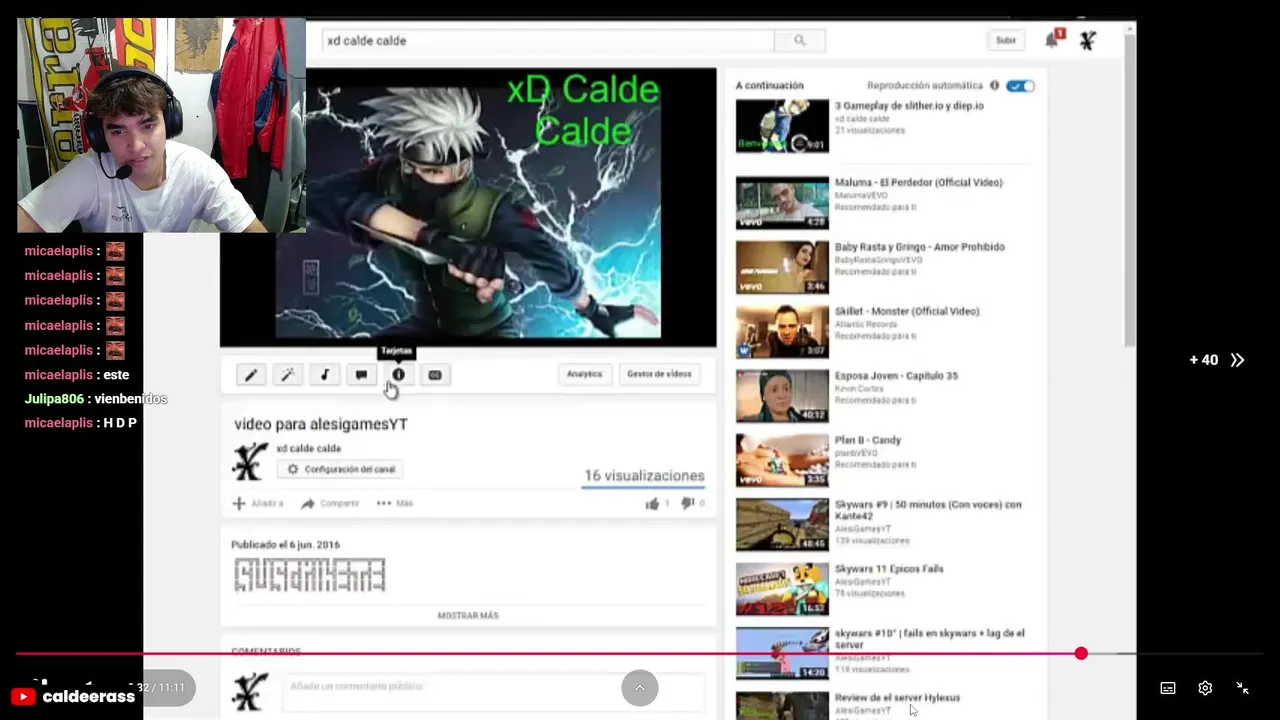
Task: Click the search magnifier button
Action: [x=799, y=41]
